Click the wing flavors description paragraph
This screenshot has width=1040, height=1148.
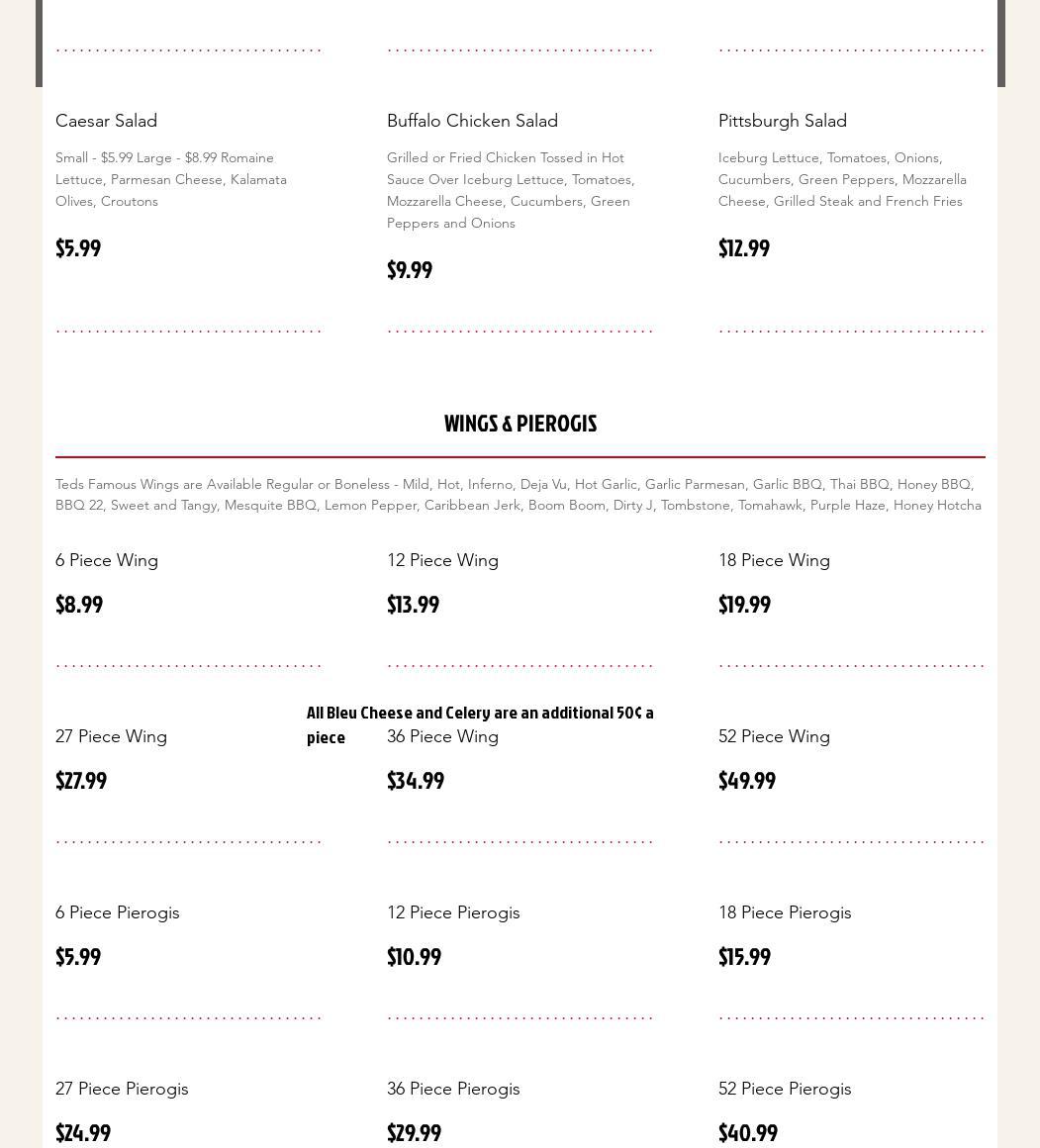pyautogui.click(x=519, y=495)
